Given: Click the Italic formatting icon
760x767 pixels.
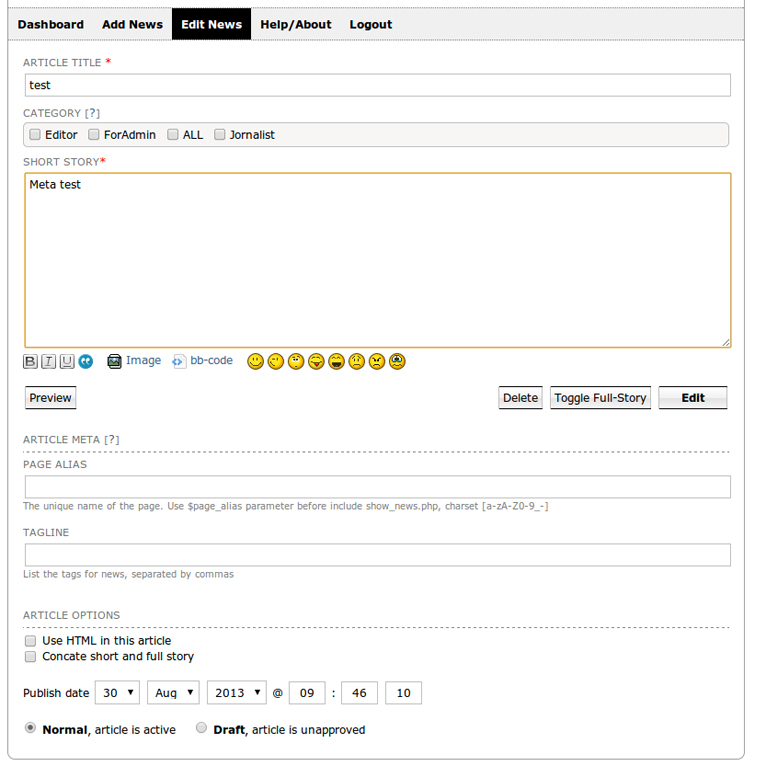Looking at the screenshot, I should coord(48,362).
